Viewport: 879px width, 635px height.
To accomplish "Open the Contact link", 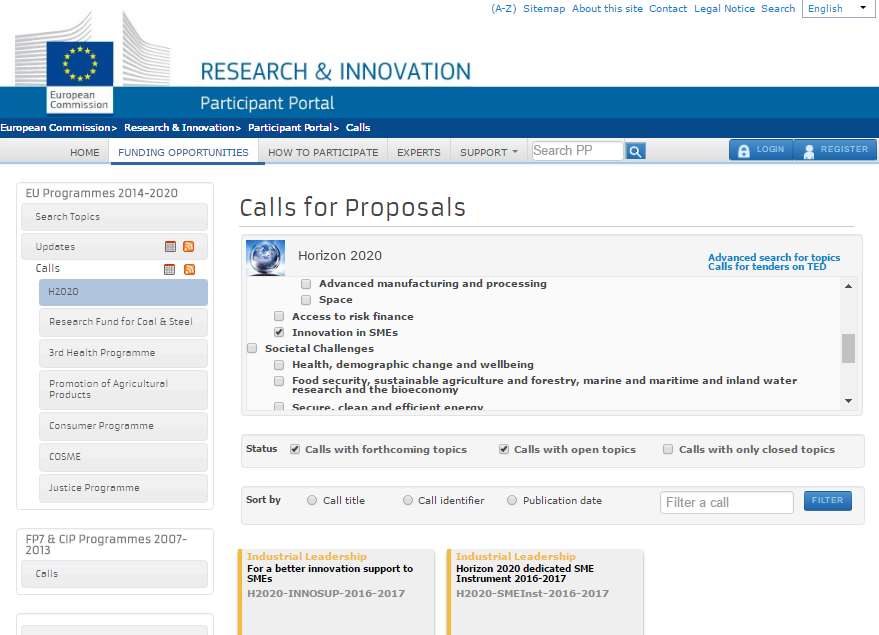I will [x=668, y=8].
